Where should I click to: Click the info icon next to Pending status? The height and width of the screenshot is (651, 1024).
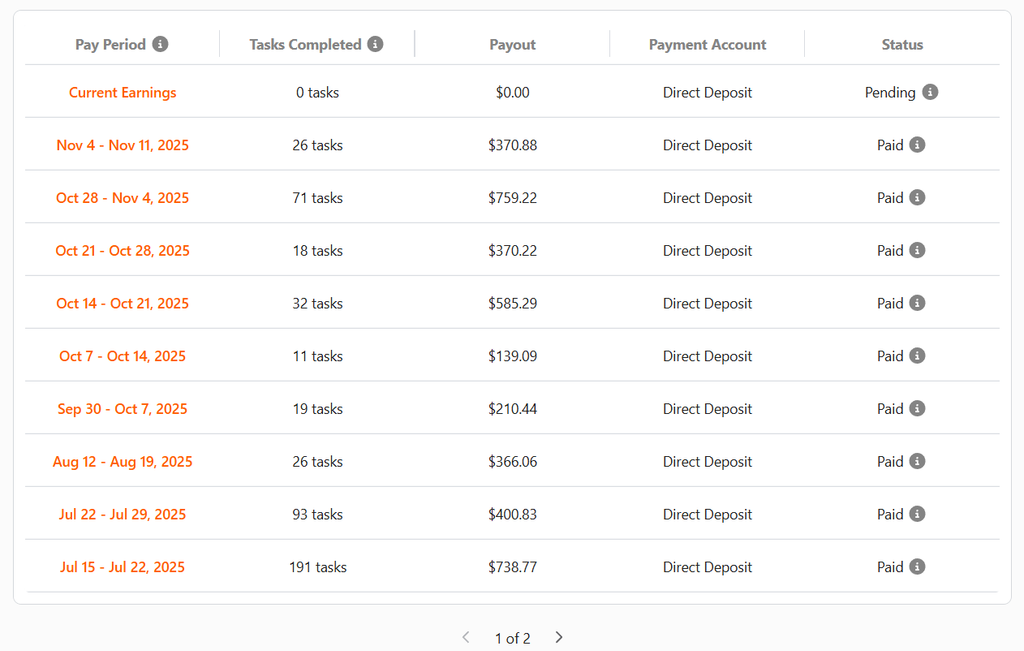click(x=930, y=92)
